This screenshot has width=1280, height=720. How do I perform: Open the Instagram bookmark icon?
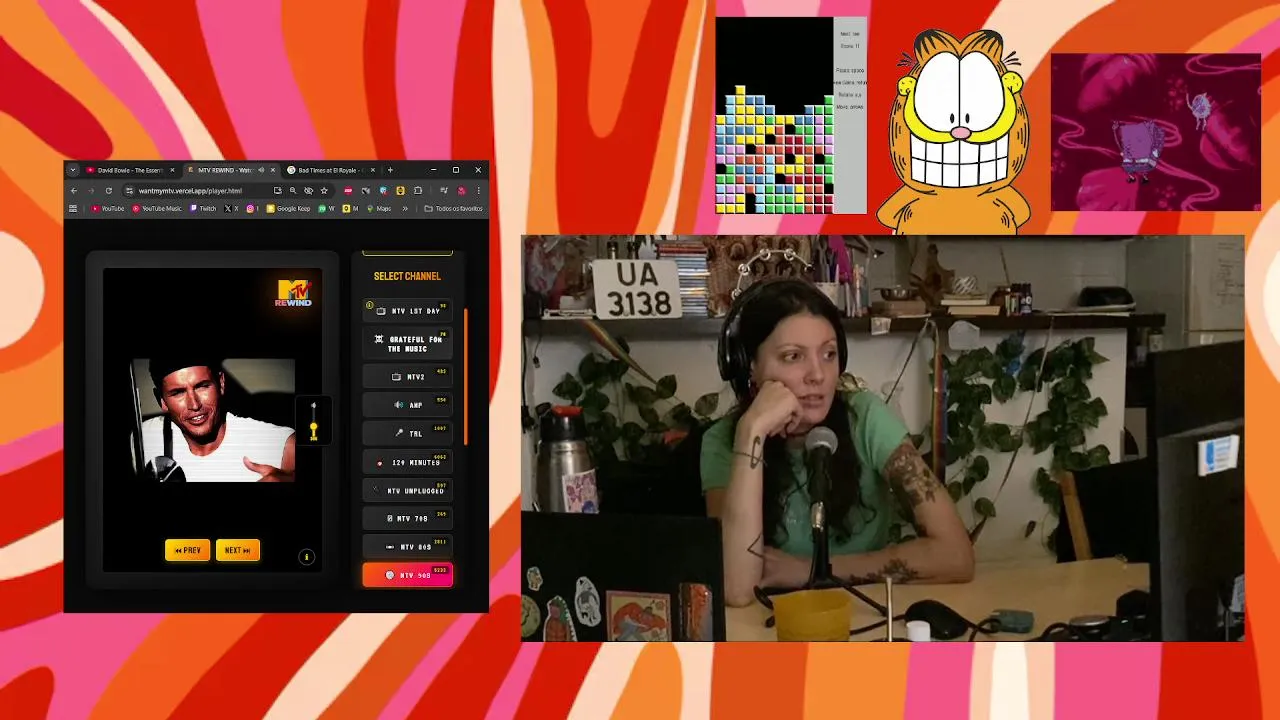252,209
